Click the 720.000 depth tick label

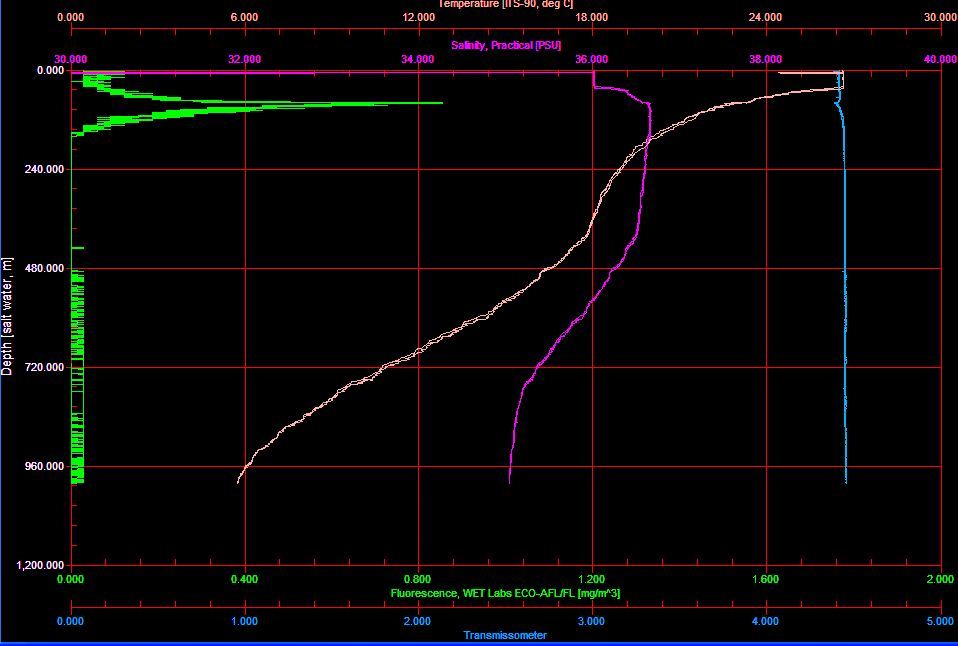[44, 368]
